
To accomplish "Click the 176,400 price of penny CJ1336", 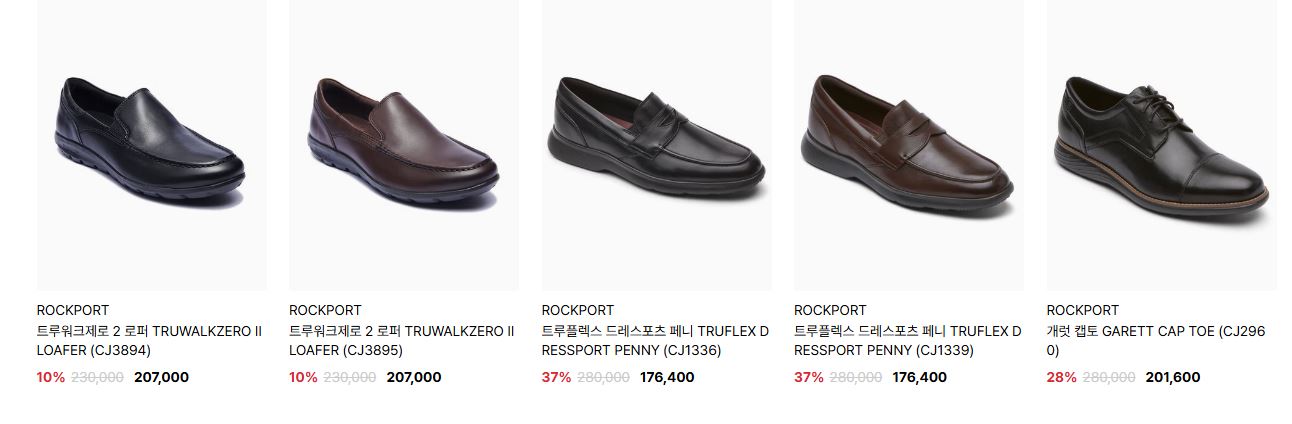I will click(667, 377).
